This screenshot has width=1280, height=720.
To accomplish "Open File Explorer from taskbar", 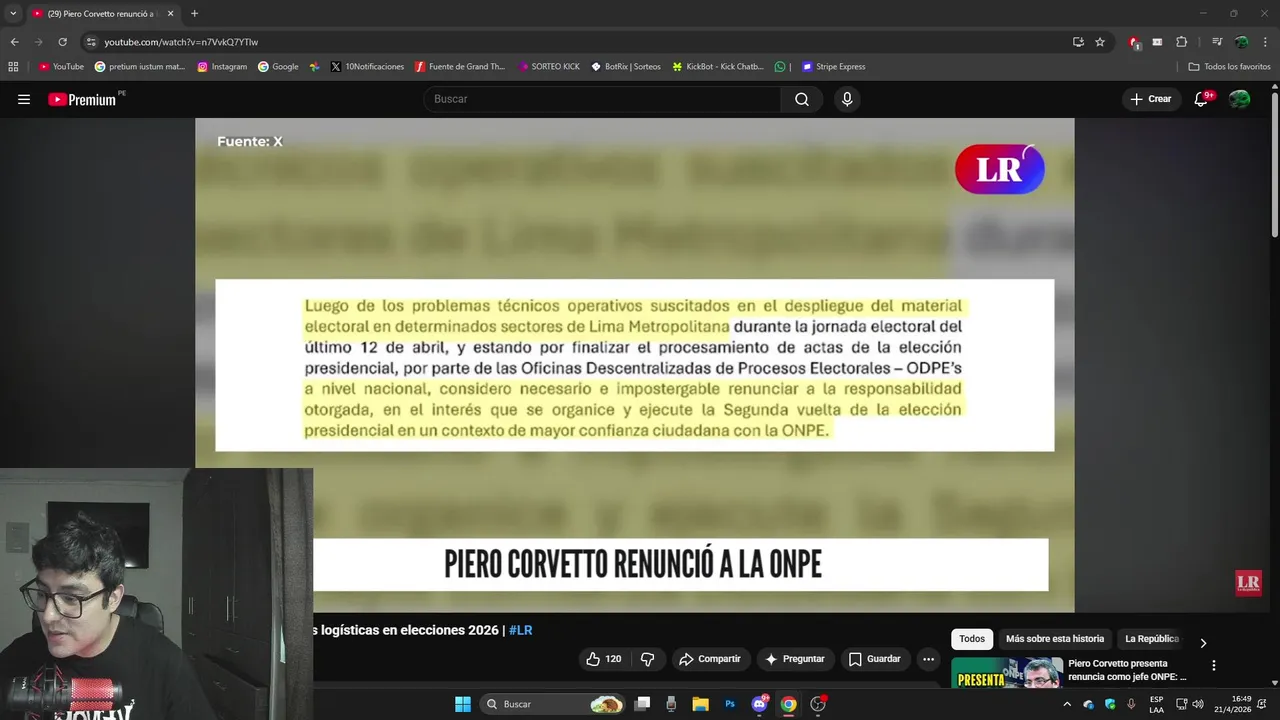I will 700,704.
